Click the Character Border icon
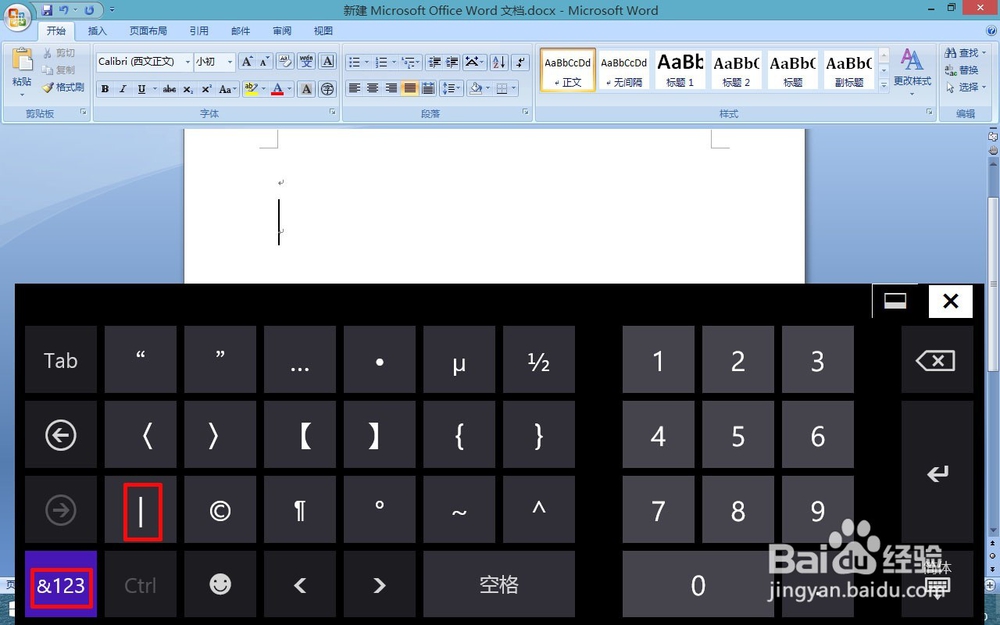Image resolution: width=1000 pixels, height=625 pixels. 328,61
